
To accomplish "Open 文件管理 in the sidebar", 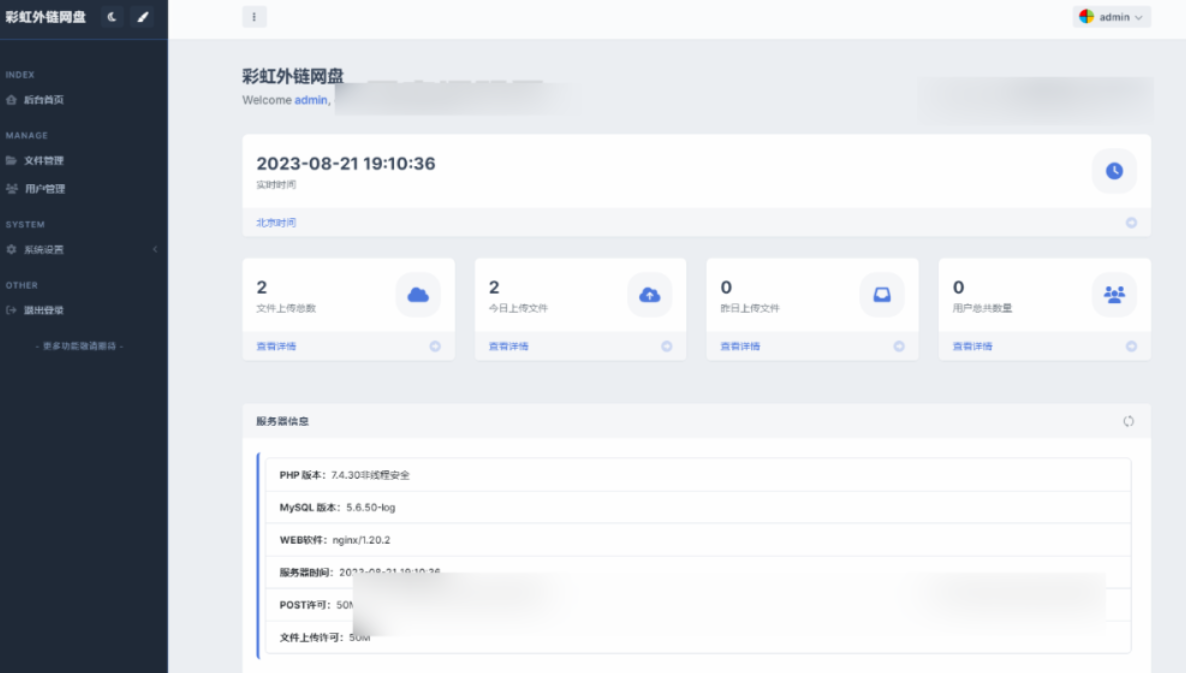I will coord(44,160).
